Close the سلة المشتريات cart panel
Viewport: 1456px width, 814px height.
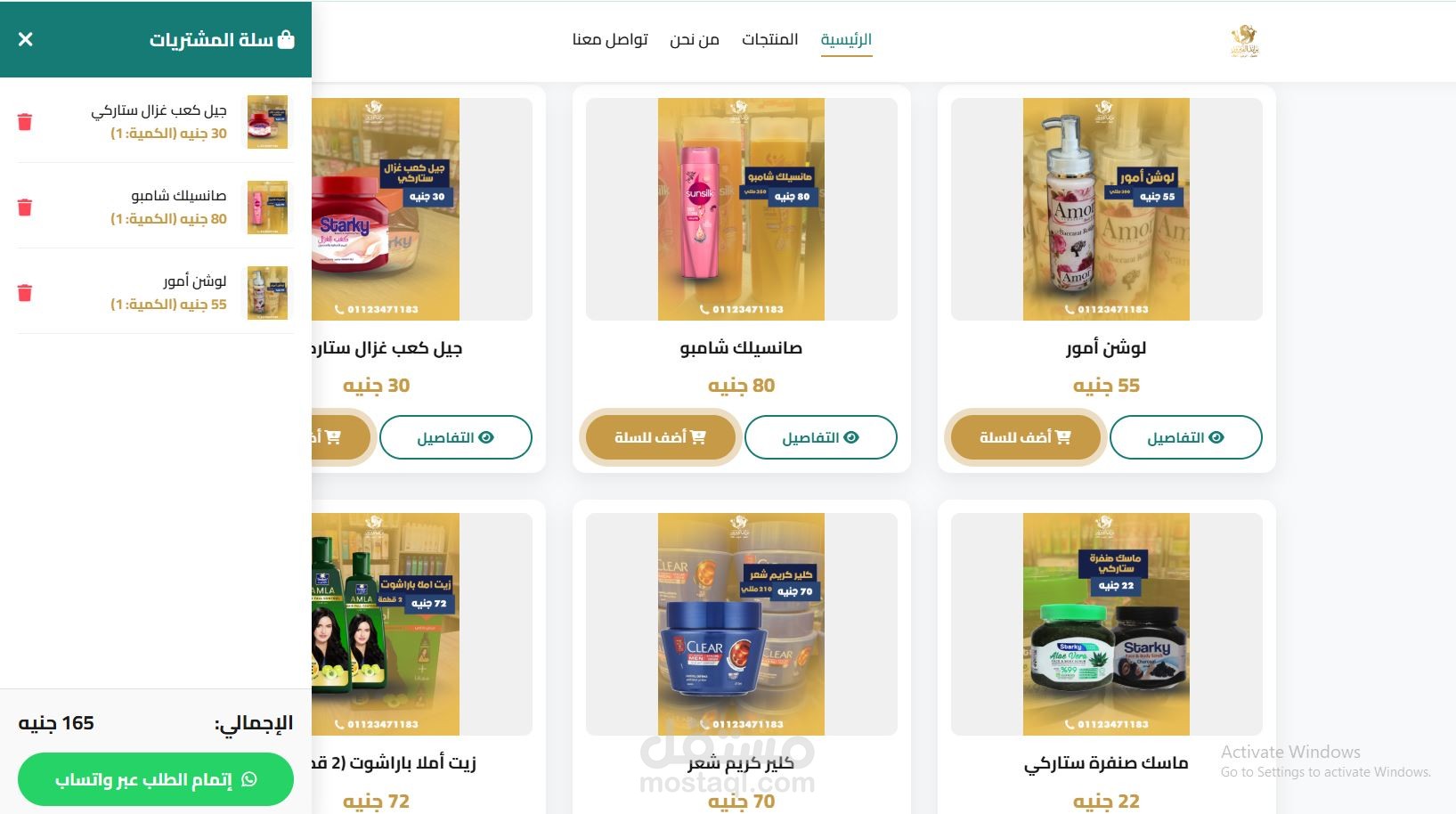(26, 39)
